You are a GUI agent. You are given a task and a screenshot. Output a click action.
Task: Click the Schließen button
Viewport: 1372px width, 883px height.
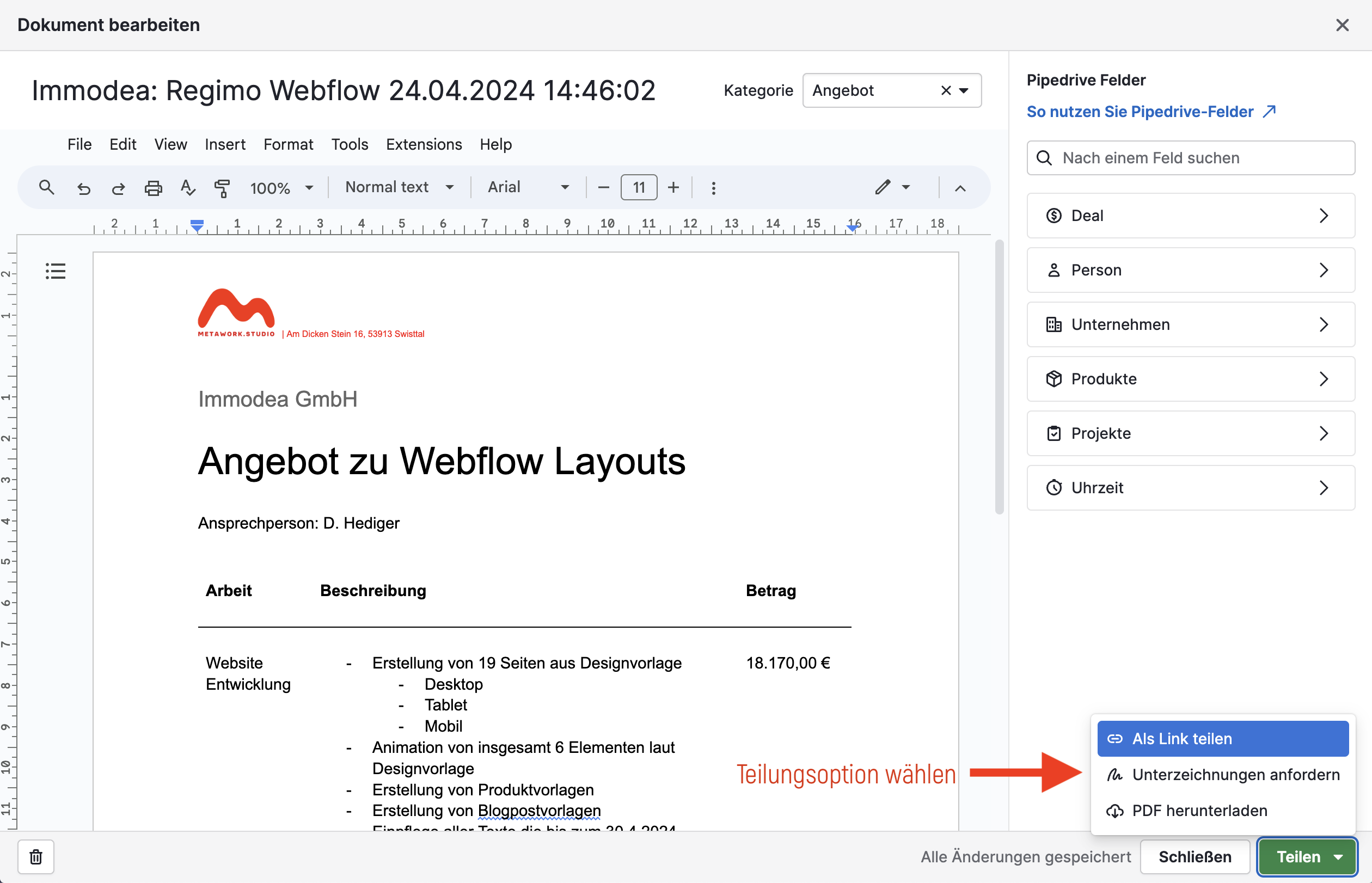pos(1195,857)
